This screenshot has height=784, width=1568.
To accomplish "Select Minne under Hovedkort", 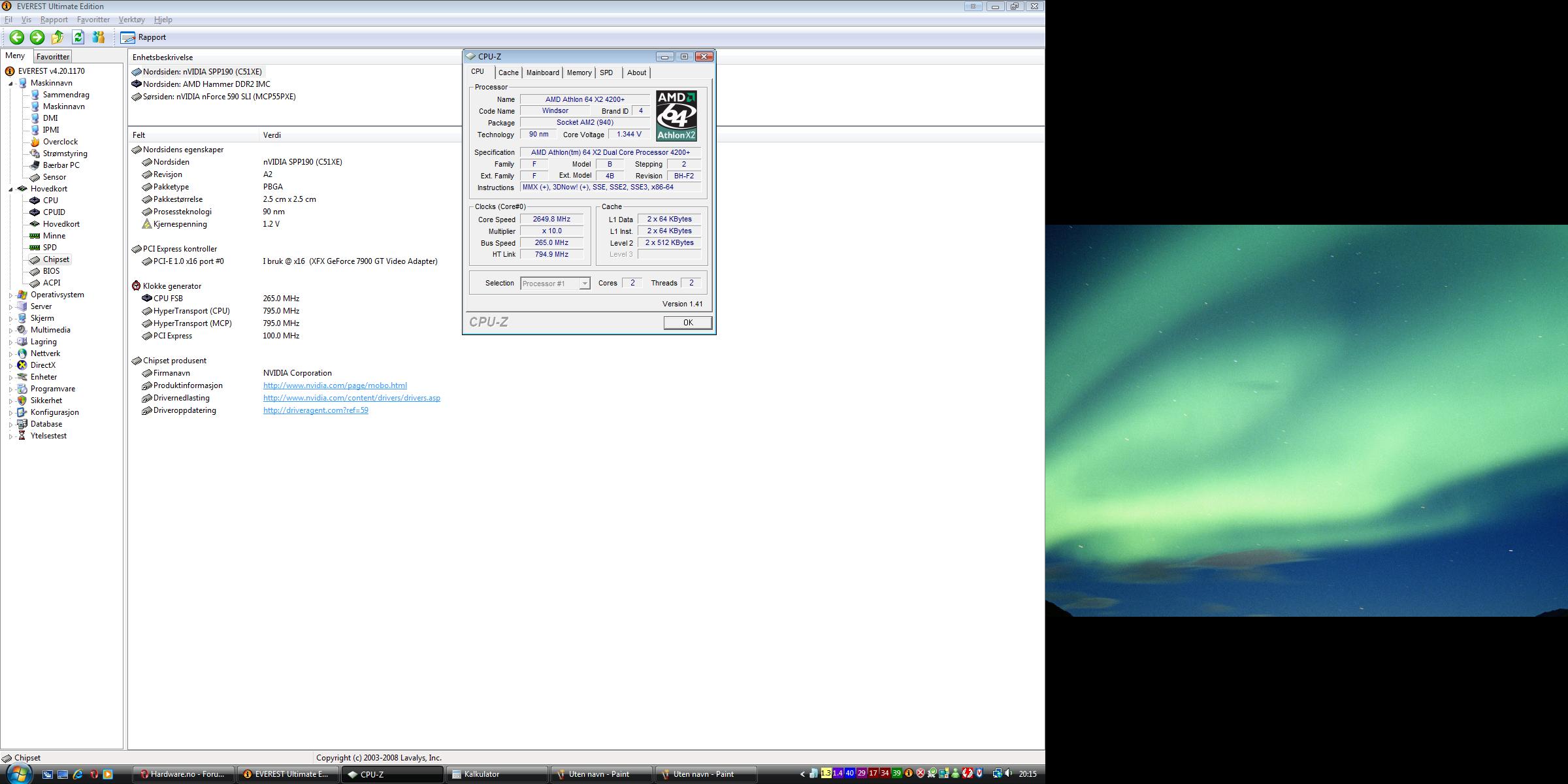I will [54, 236].
